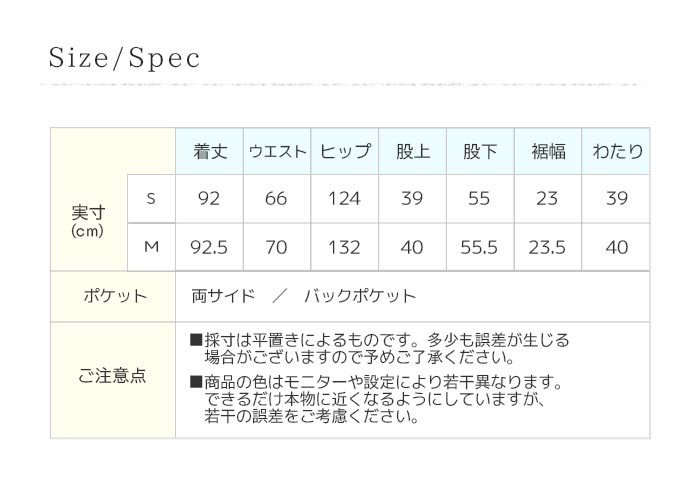Select the ご注意点 row label
The image size is (700, 498).
112,375
